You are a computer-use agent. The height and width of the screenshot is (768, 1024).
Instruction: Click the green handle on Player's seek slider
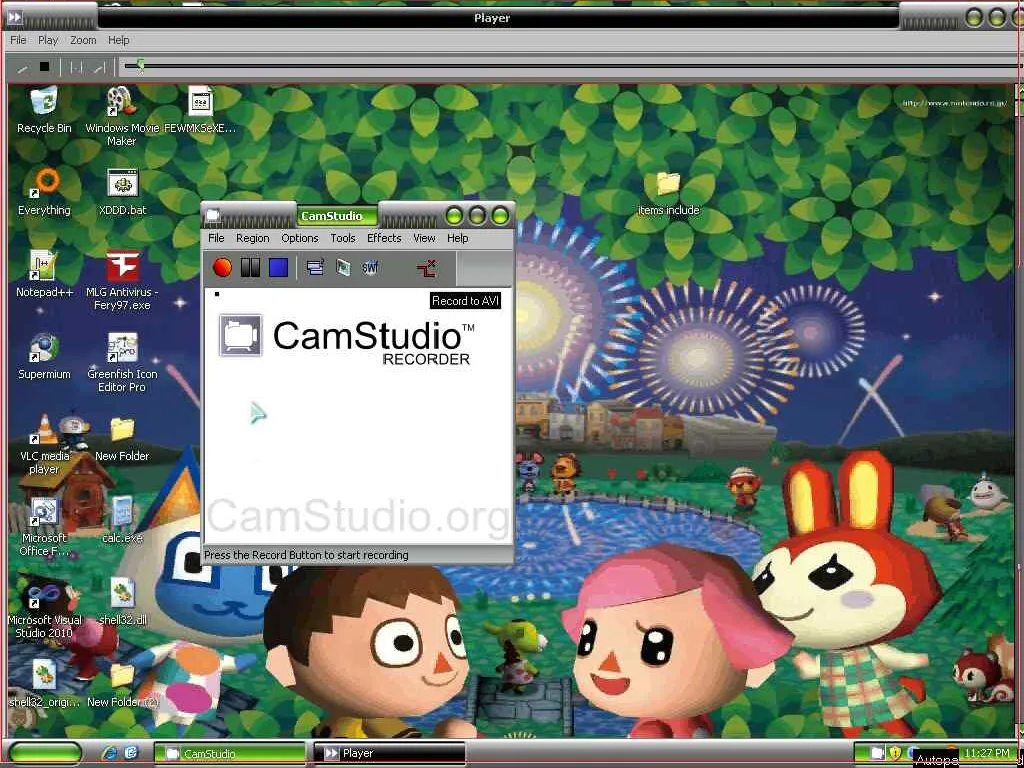[x=140, y=65]
